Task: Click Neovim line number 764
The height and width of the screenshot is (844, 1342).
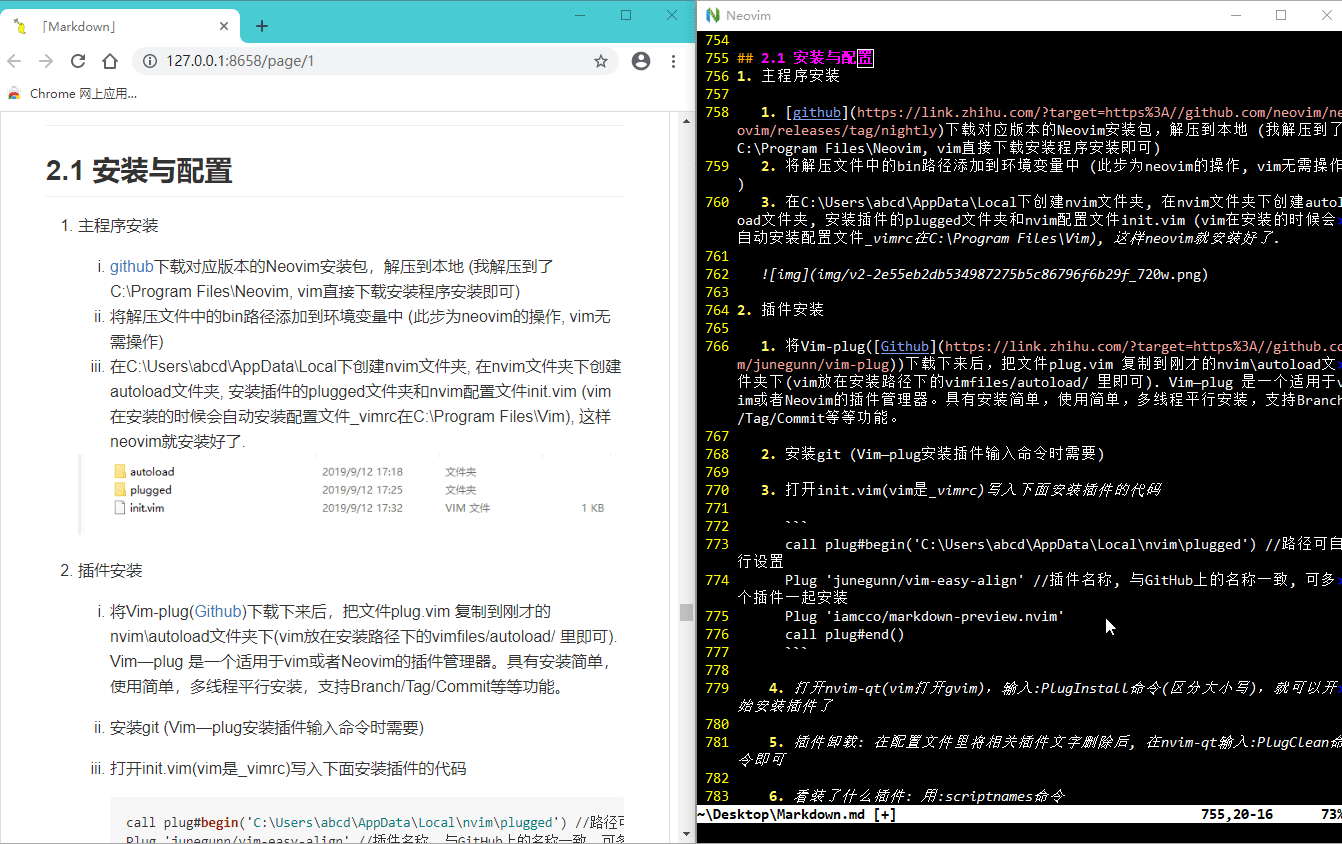Action: (x=717, y=310)
